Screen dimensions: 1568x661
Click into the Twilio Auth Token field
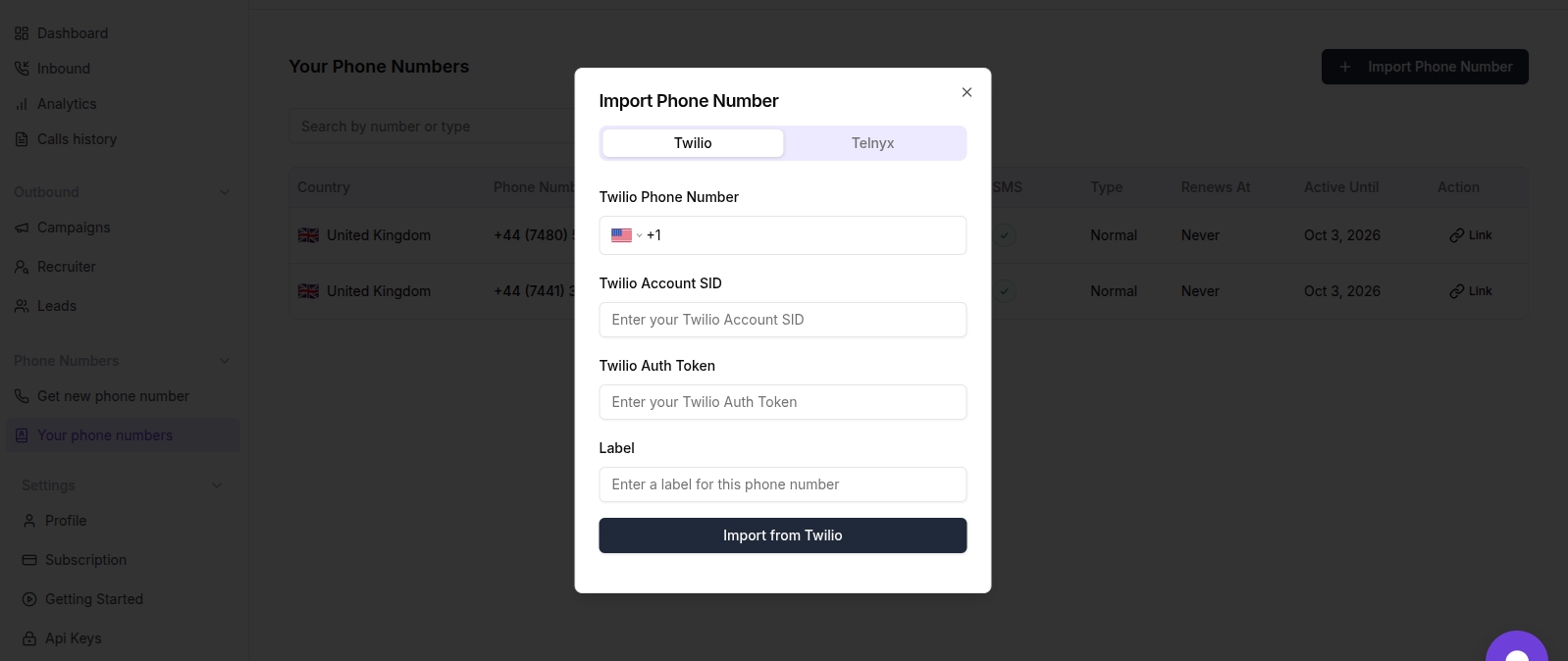[782, 402]
